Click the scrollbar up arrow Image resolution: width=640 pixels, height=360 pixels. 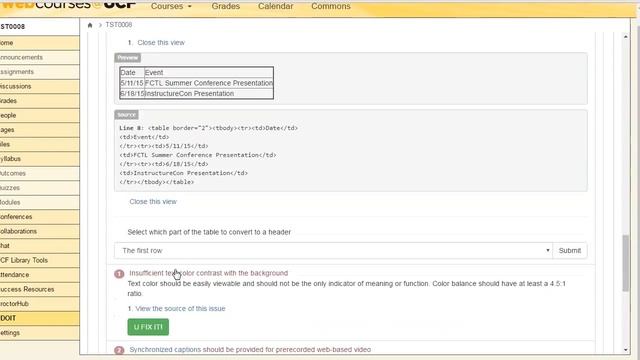click(626, 37)
